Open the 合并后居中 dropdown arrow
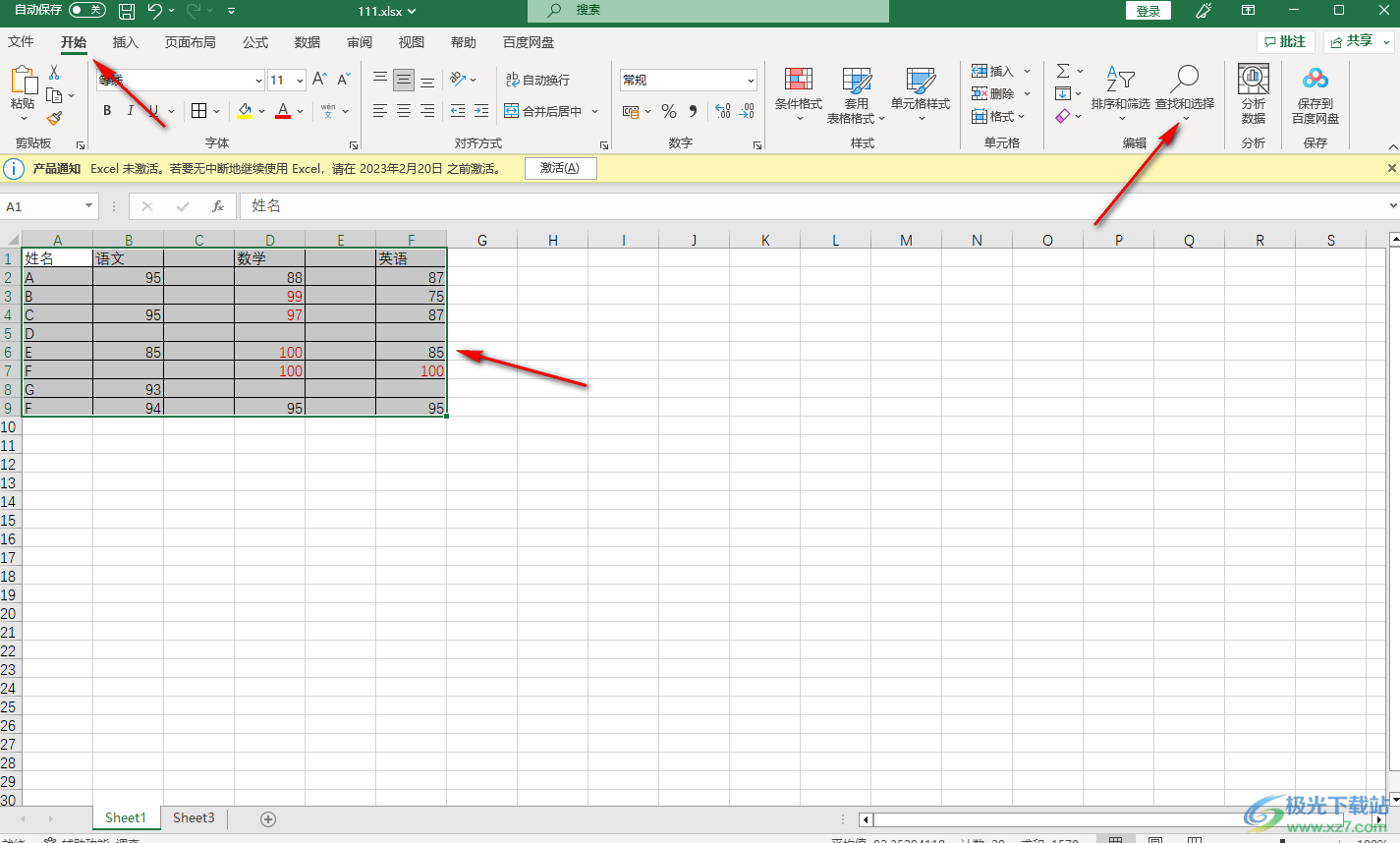Viewport: 1400px width, 843px height. pos(595,111)
